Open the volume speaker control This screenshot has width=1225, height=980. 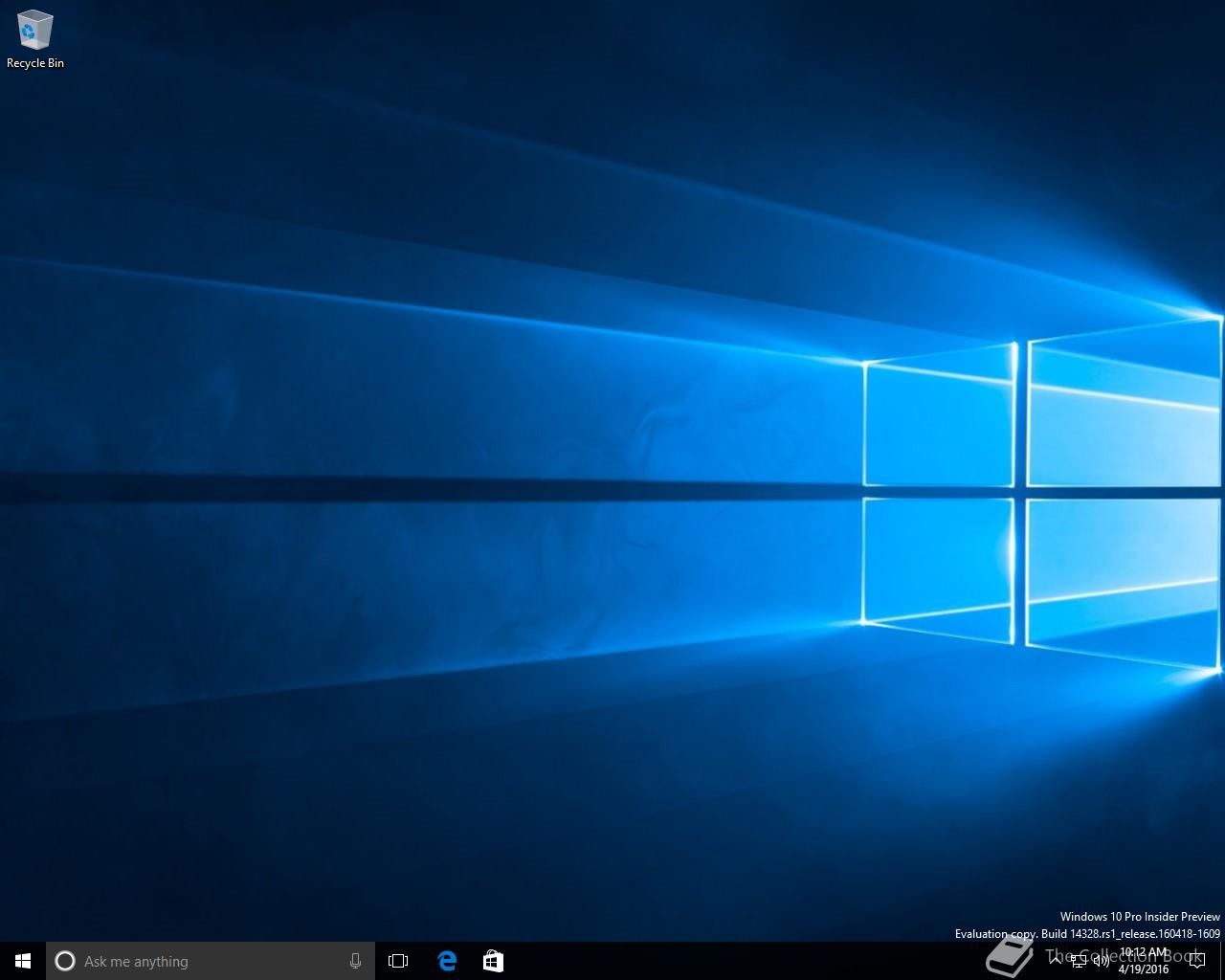[x=1102, y=961]
